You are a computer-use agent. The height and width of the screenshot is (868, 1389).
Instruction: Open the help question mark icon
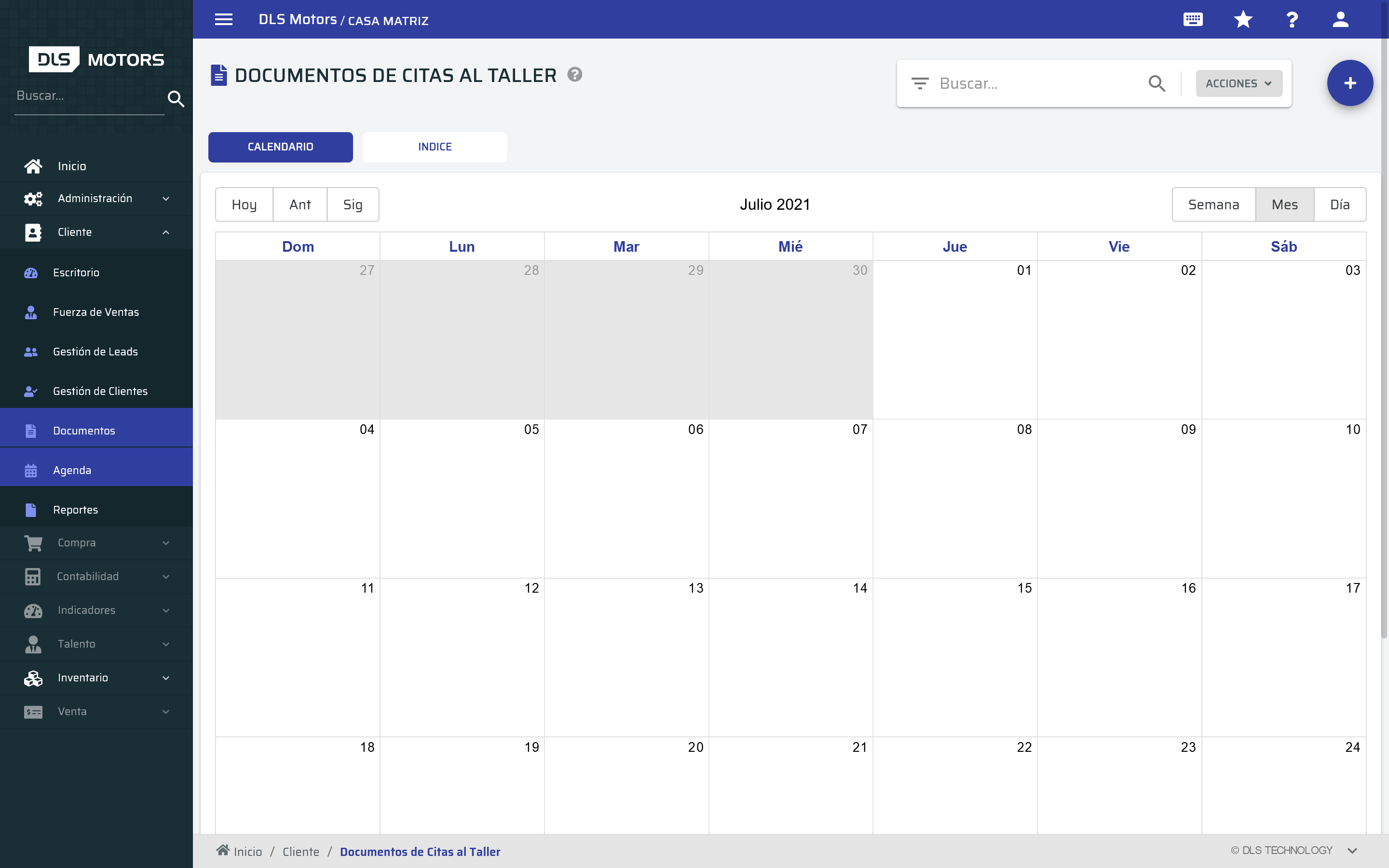[1292, 19]
